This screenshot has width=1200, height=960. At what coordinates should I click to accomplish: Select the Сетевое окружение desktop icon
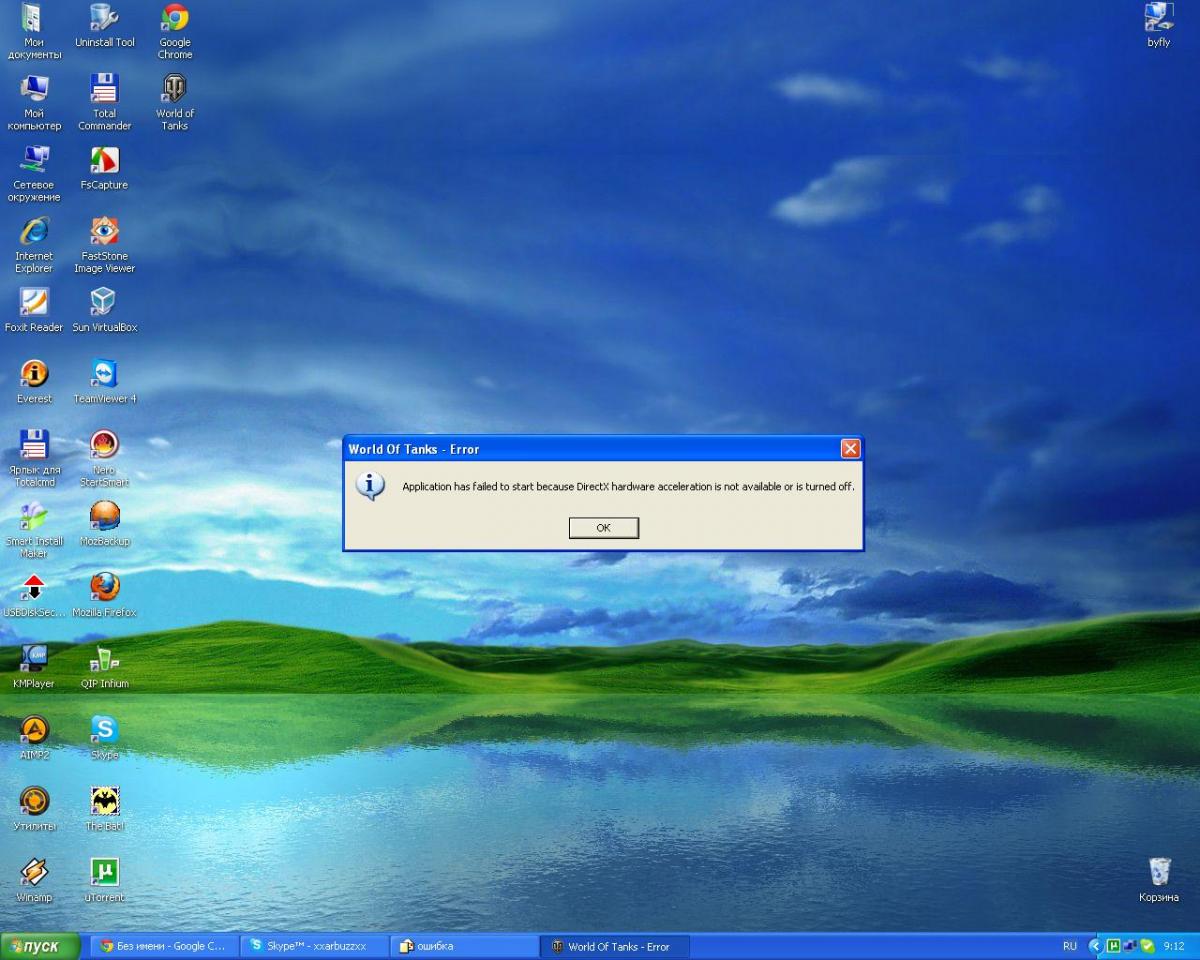point(35,173)
